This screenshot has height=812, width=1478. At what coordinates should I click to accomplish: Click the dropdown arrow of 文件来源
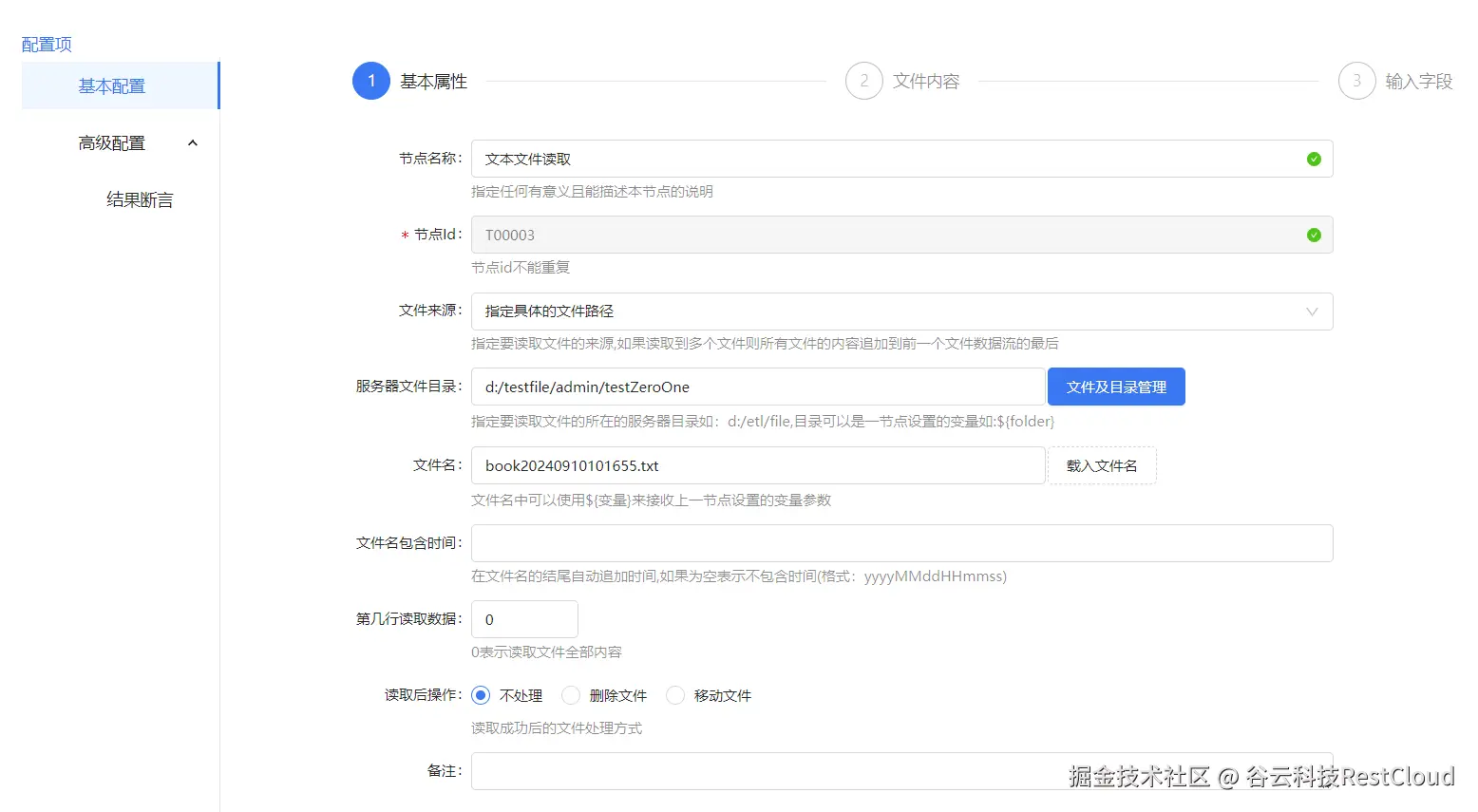pos(1312,312)
